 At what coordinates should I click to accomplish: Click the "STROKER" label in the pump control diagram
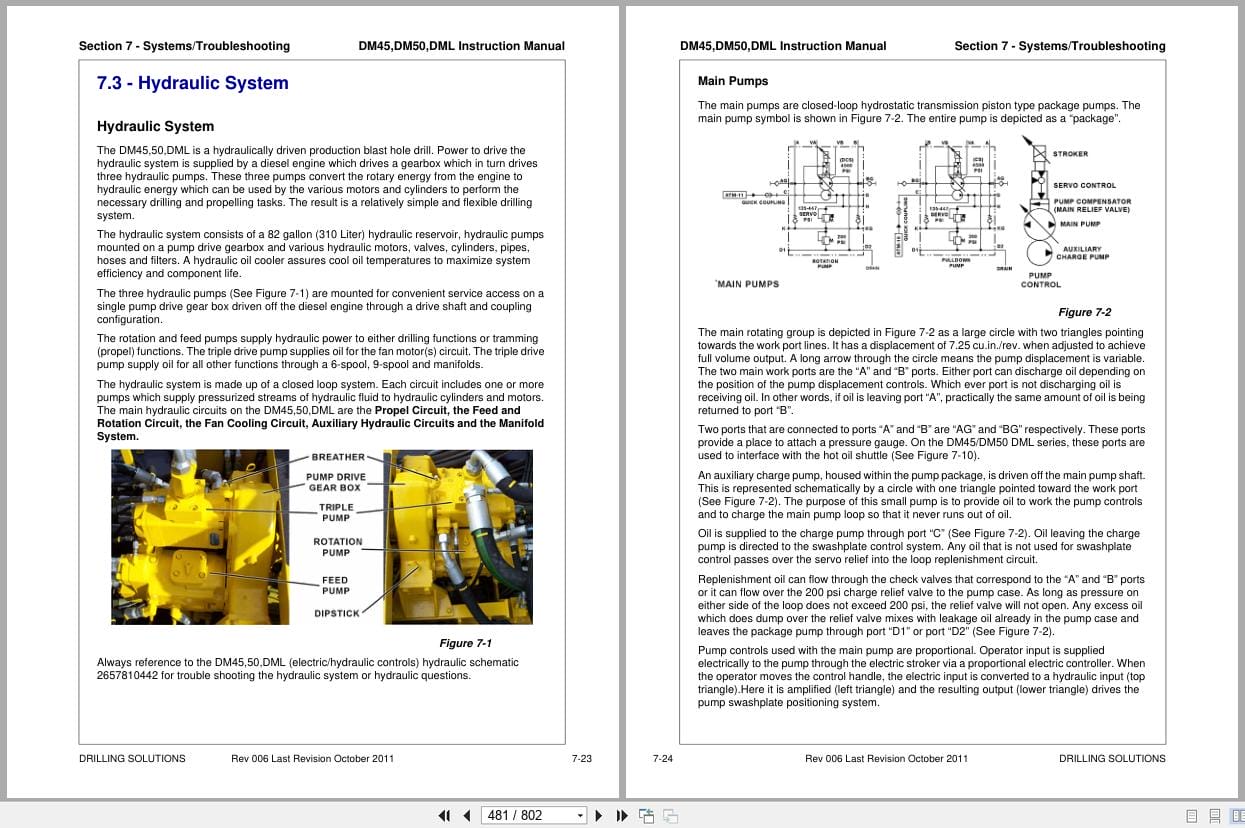pos(1070,154)
